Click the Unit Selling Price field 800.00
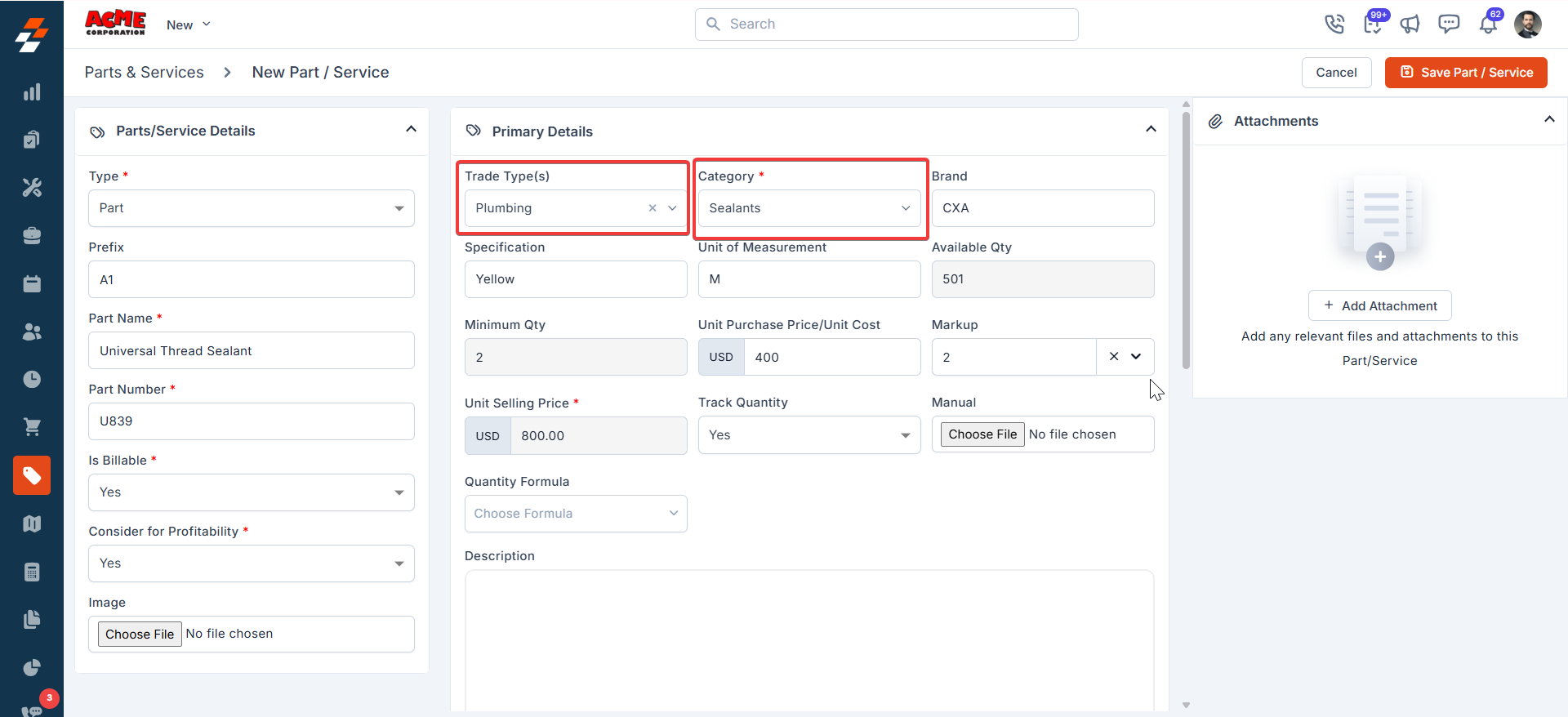The height and width of the screenshot is (717, 1568). 599,436
